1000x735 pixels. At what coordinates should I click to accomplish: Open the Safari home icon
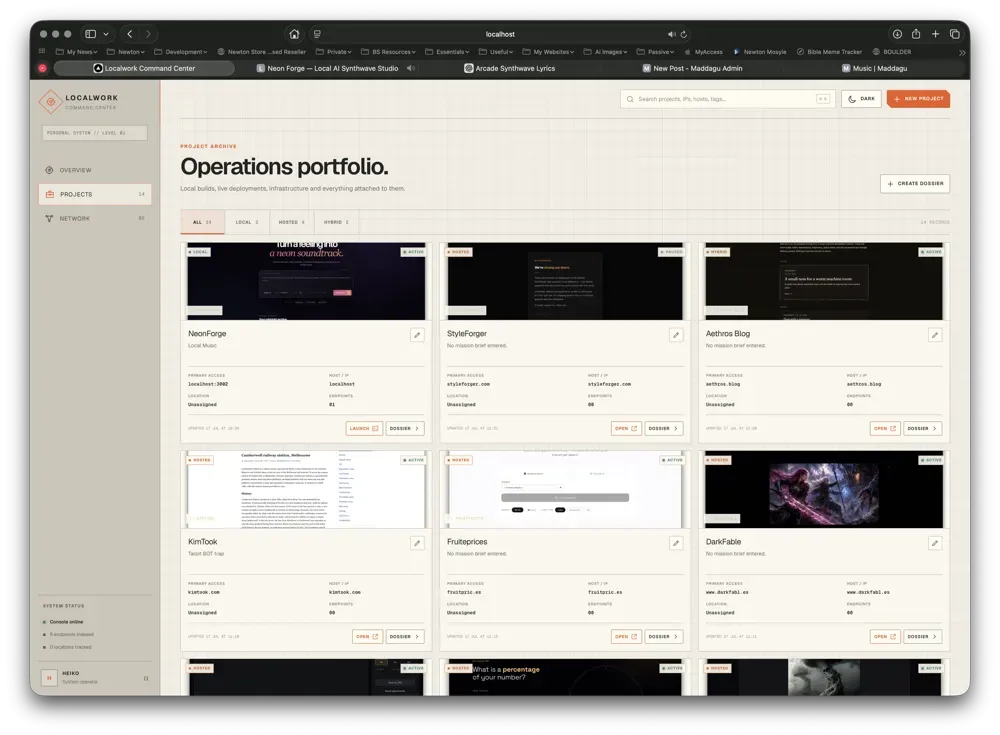[294, 34]
